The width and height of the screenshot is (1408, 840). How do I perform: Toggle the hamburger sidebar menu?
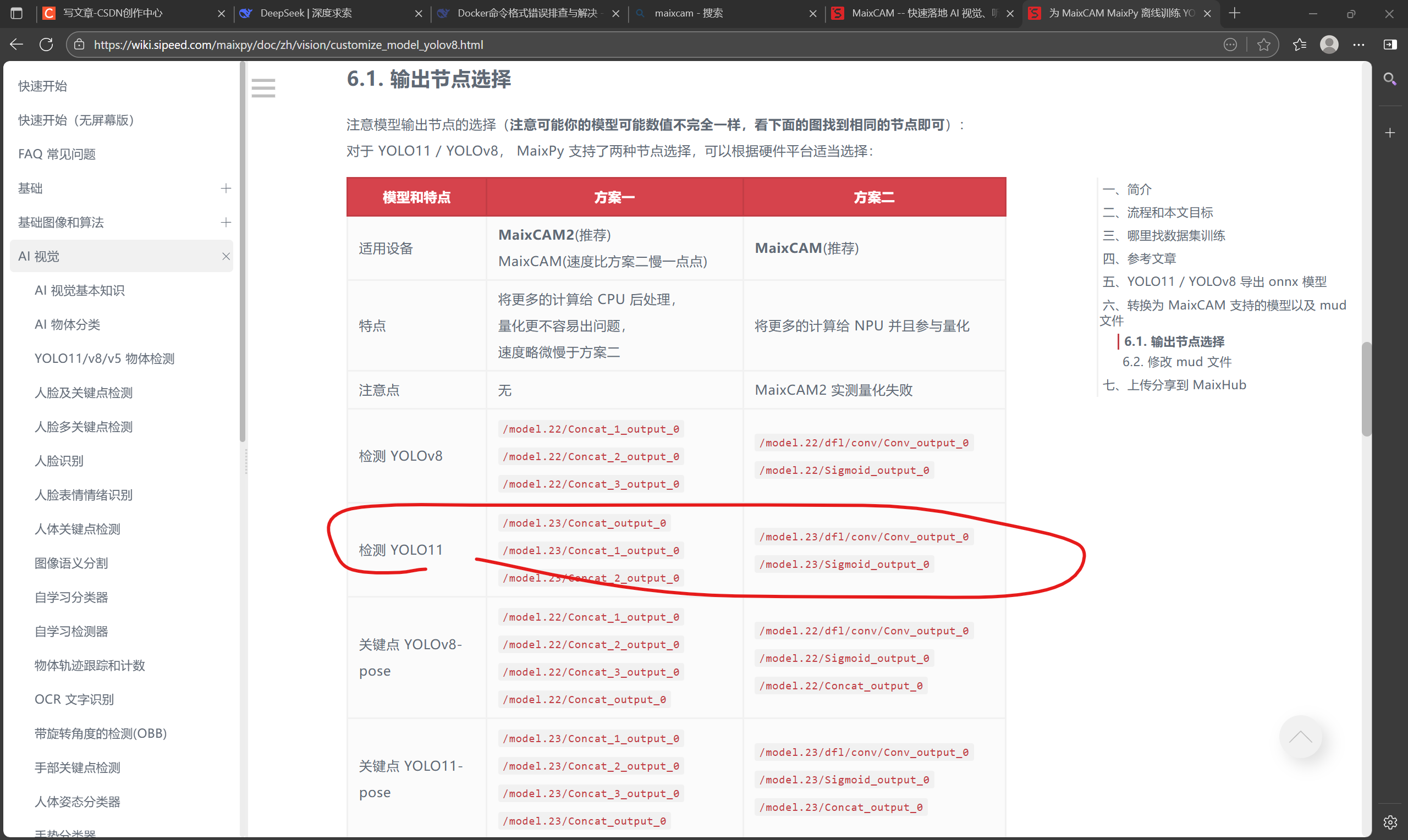tap(263, 88)
